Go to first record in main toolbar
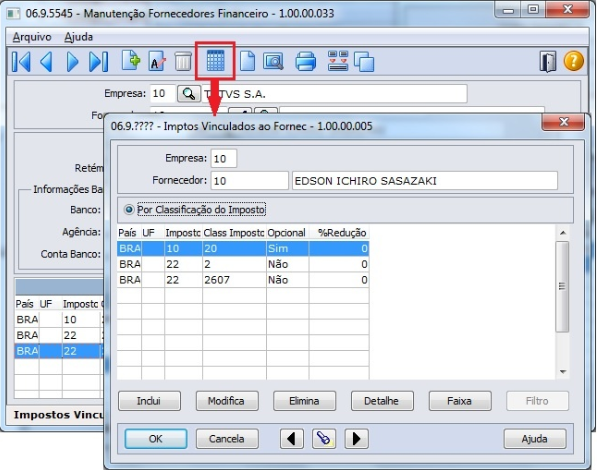The image size is (597, 470). 21,62
